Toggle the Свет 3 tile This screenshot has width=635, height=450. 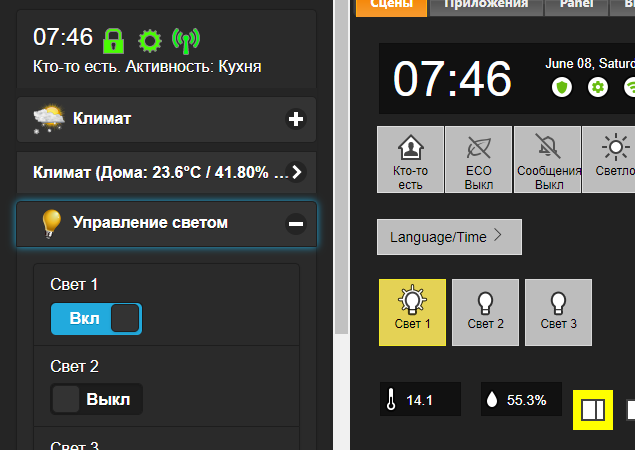tap(558, 312)
